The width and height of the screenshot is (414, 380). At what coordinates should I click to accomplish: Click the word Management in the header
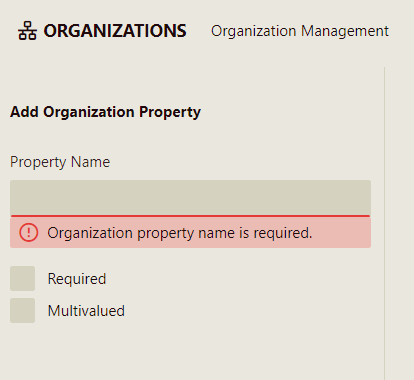click(345, 31)
